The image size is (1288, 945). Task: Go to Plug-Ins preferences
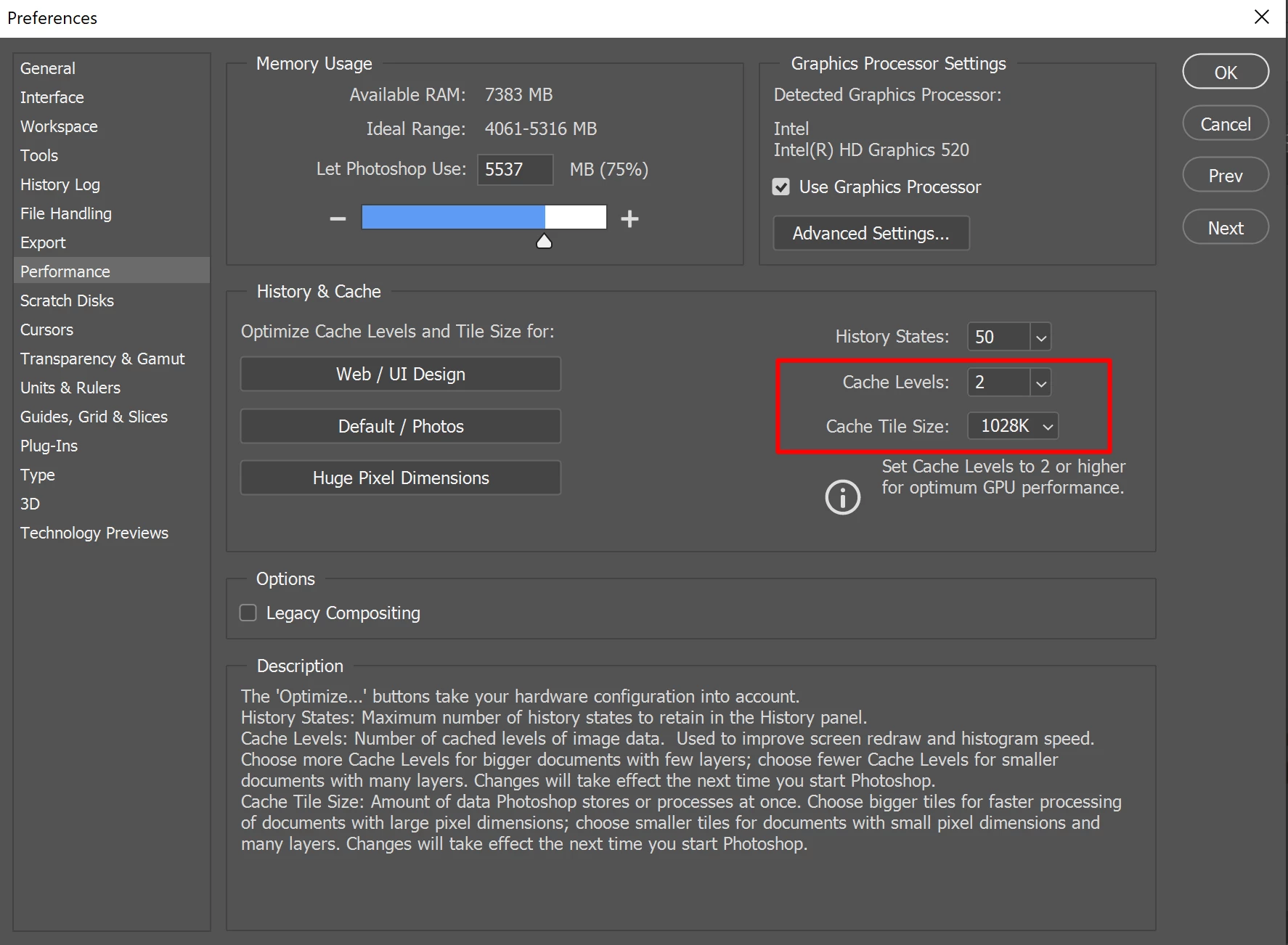pos(111,446)
